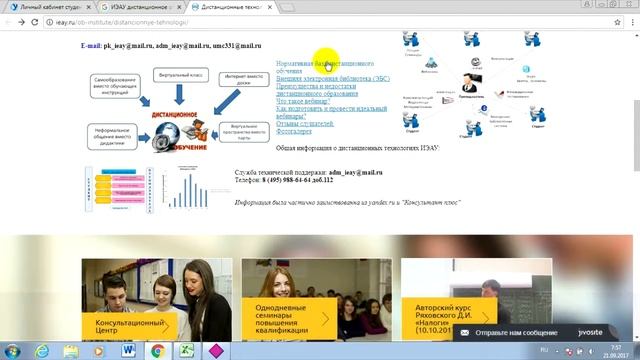Screen dimensions: 640x360
Task: Close the ИЭАУ дистанционное tab
Action: pyautogui.click(x=179, y=7)
